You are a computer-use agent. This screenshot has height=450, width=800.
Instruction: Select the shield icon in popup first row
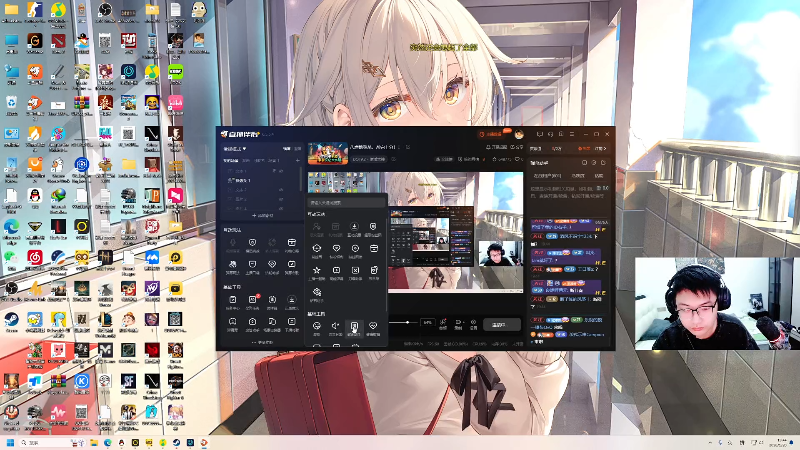pos(373,226)
